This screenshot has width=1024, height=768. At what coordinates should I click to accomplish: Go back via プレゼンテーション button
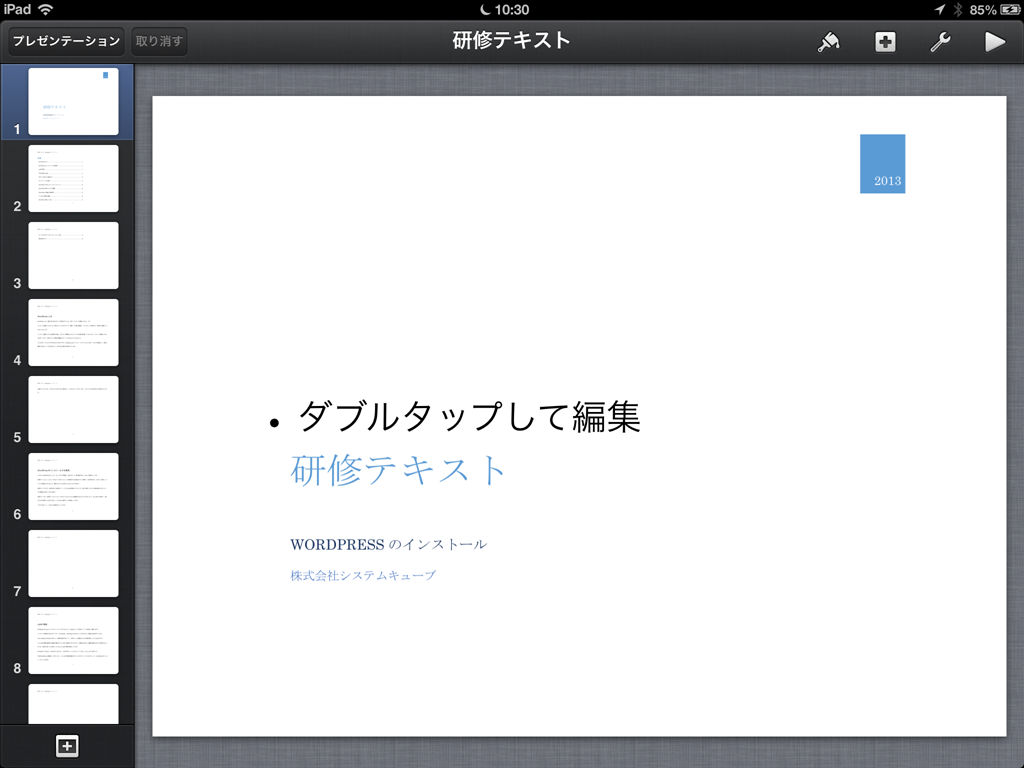click(66, 41)
